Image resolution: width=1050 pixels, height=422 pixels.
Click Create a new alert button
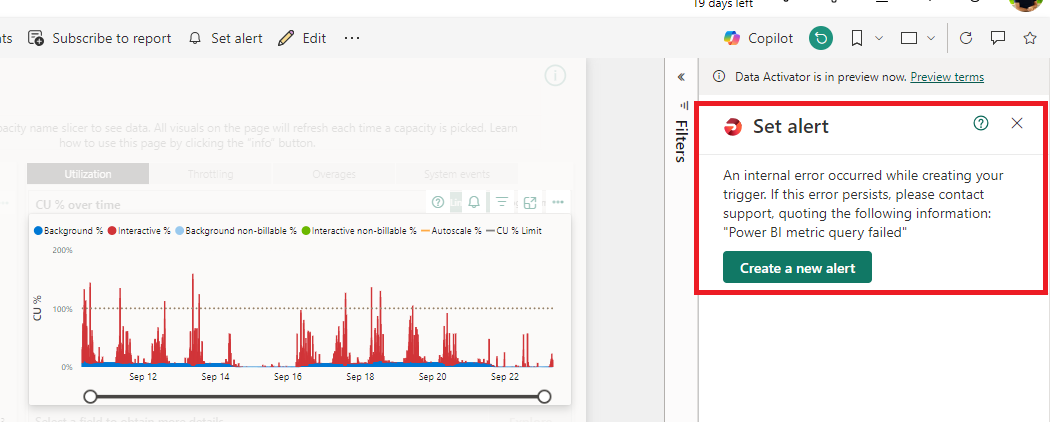798,268
